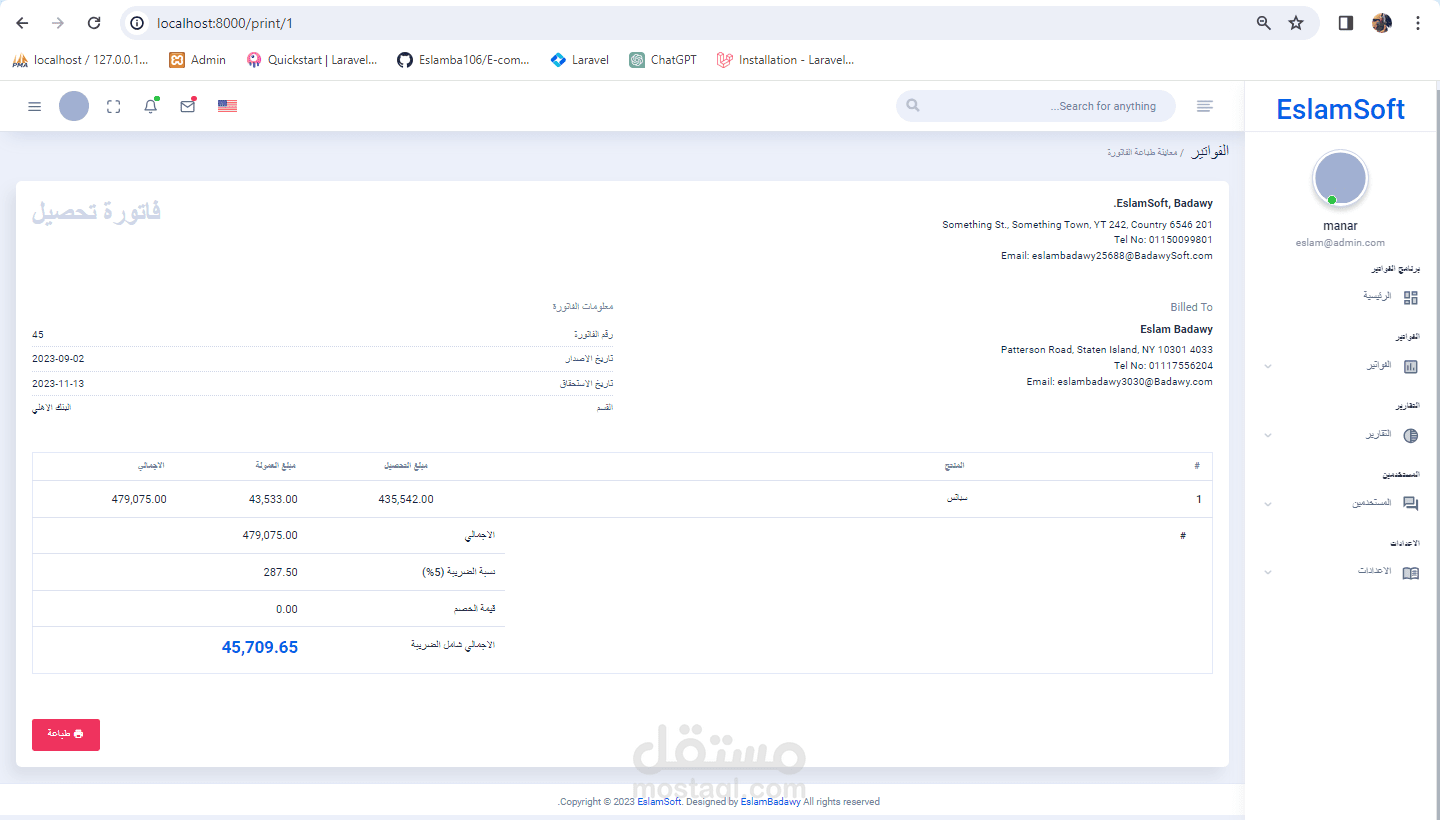
Task: Click الرئيسية dashboard grid icon
Action: click(x=1411, y=297)
